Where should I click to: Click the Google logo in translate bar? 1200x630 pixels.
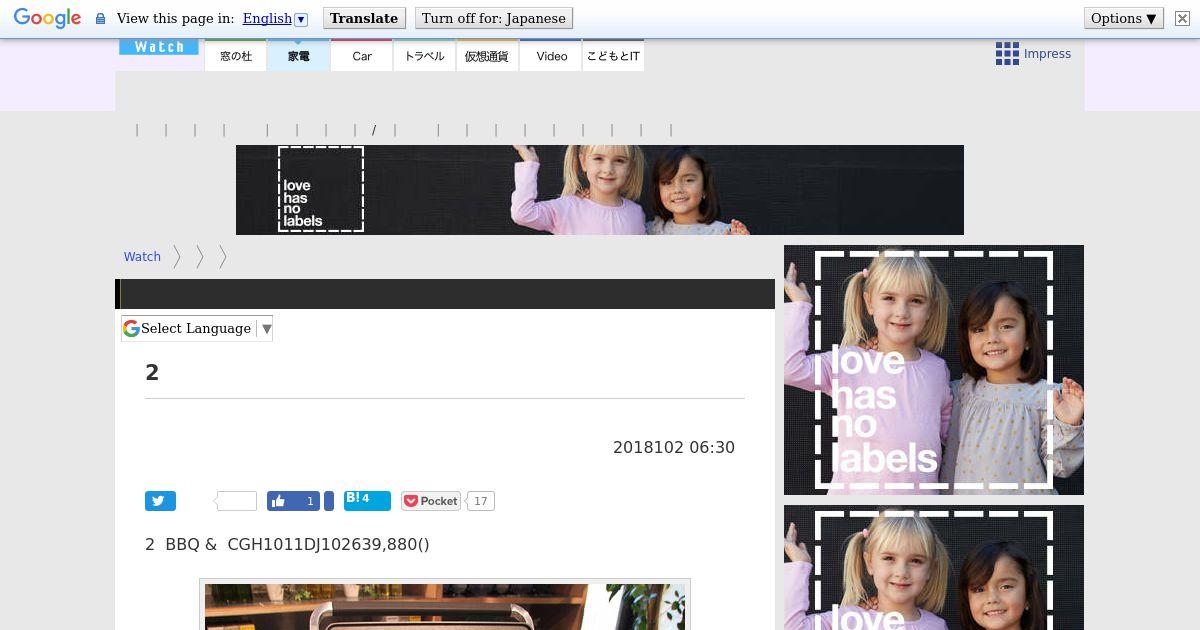pyautogui.click(x=47, y=18)
